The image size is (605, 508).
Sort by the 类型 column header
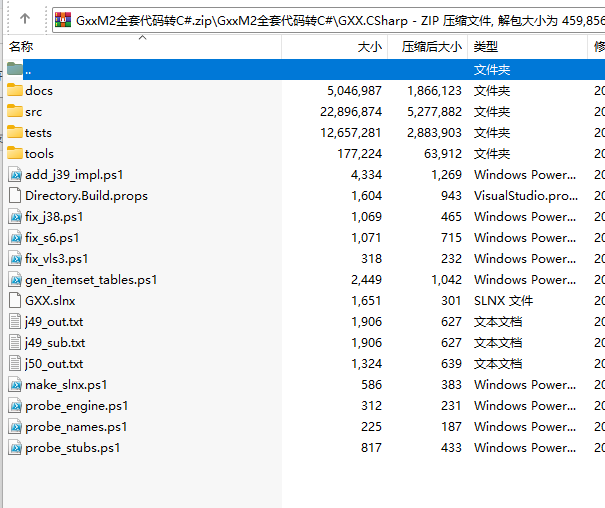click(x=527, y=47)
